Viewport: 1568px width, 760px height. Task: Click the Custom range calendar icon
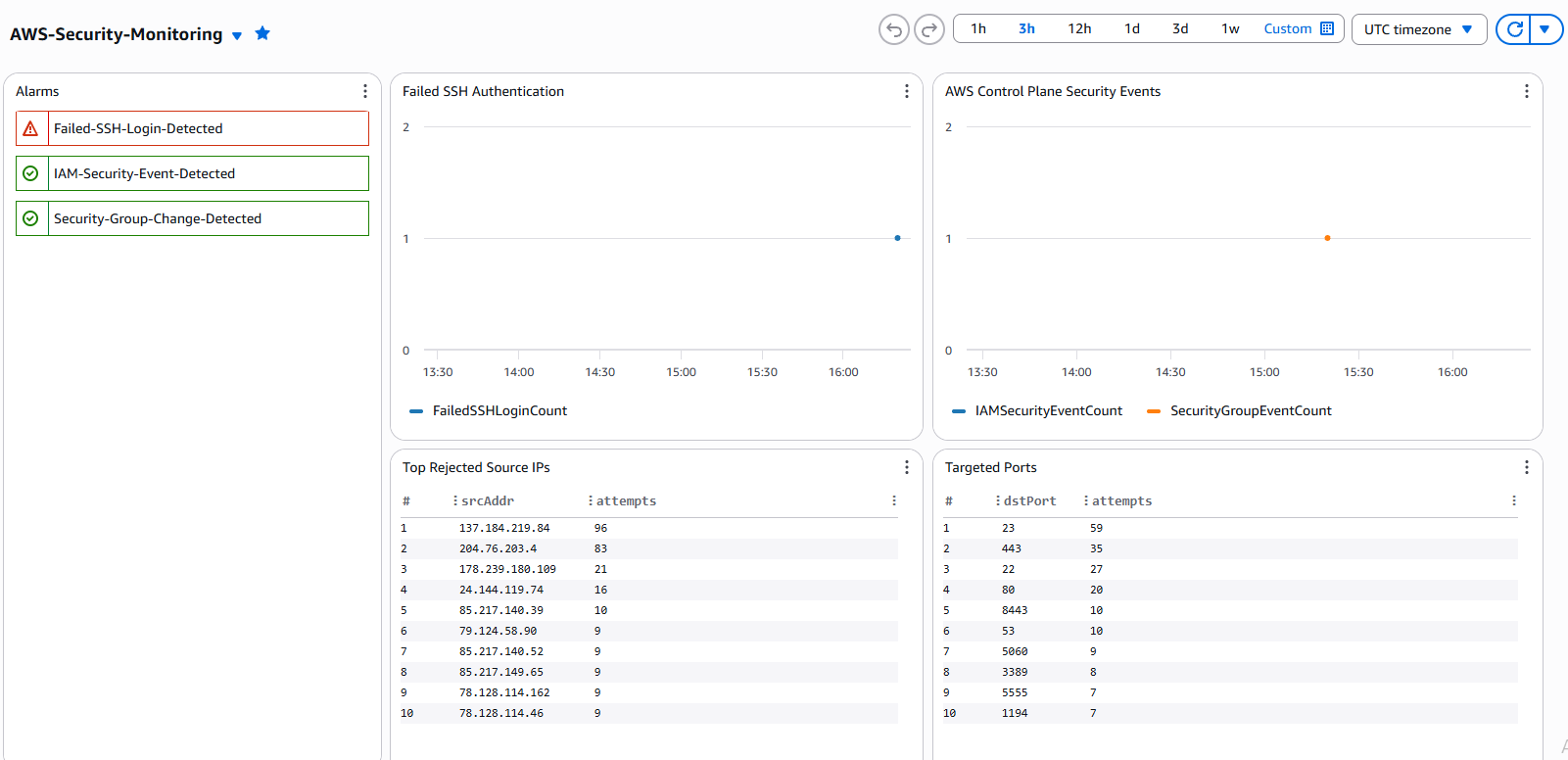(1327, 28)
